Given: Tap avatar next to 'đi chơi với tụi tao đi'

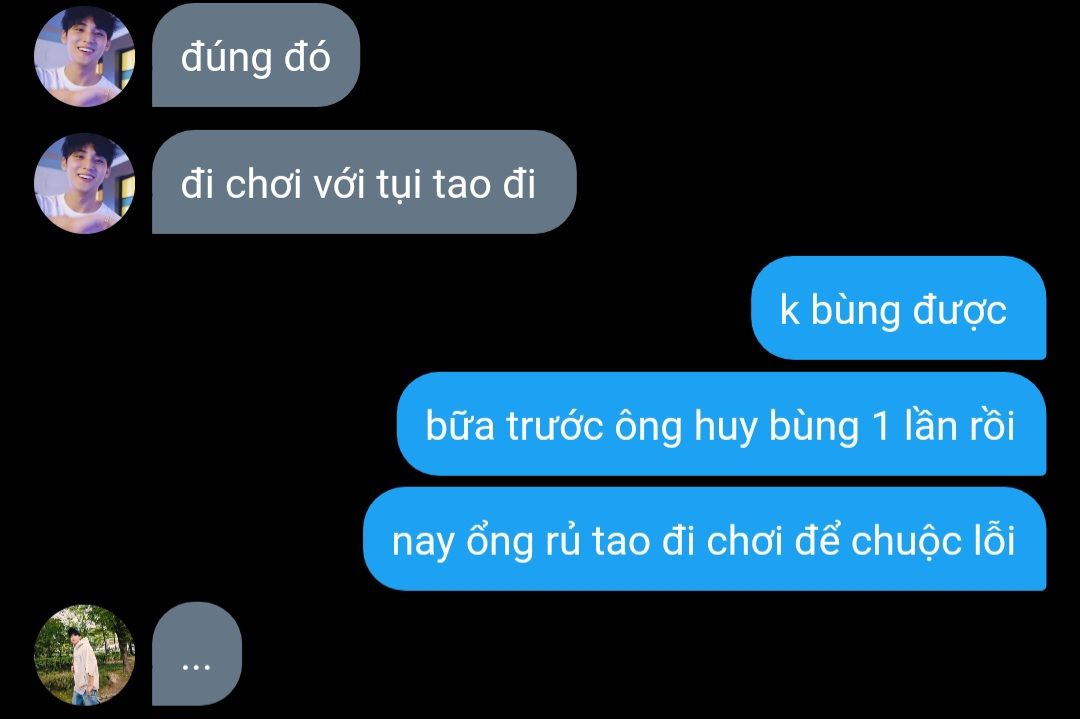Looking at the screenshot, I should tap(84, 183).
